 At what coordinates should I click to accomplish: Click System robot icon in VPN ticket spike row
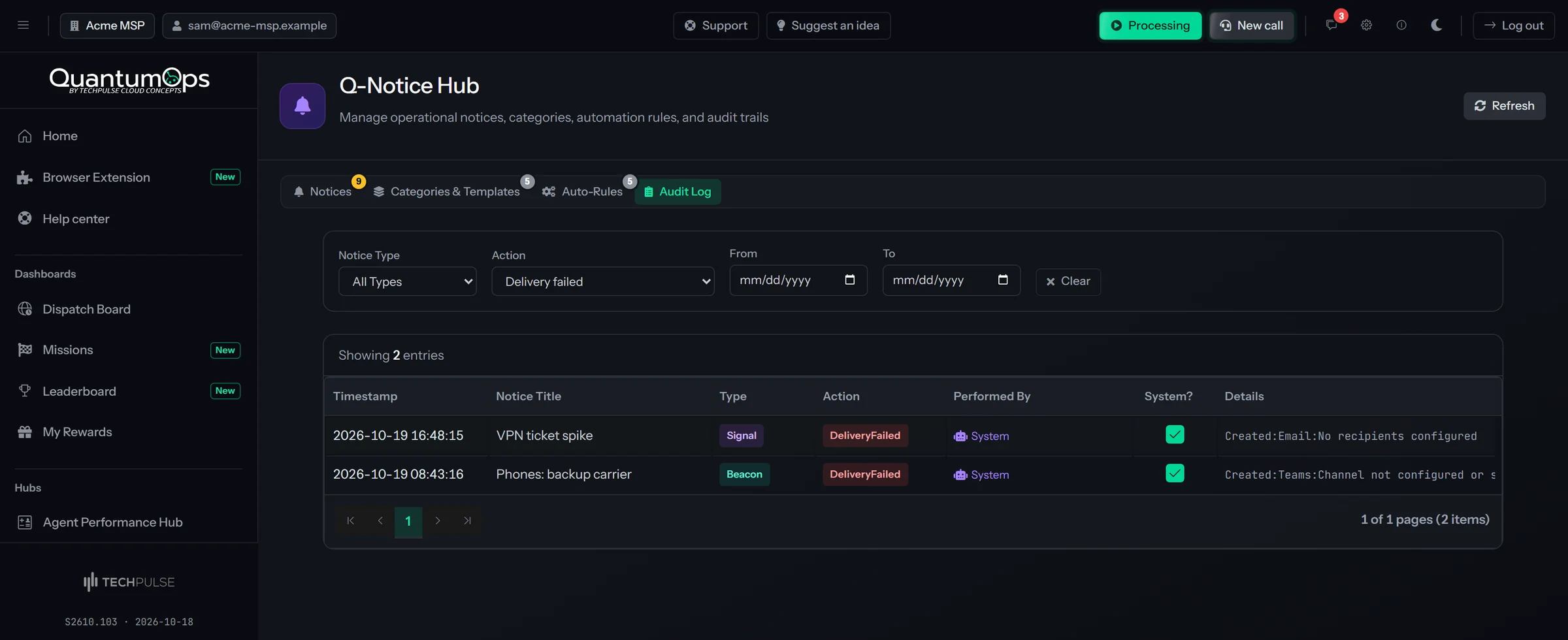pyautogui.click(x=960, y=436)
